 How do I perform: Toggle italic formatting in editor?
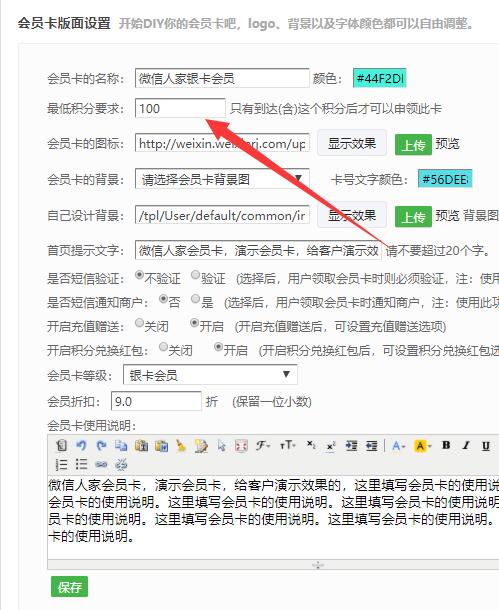(466, 445)
